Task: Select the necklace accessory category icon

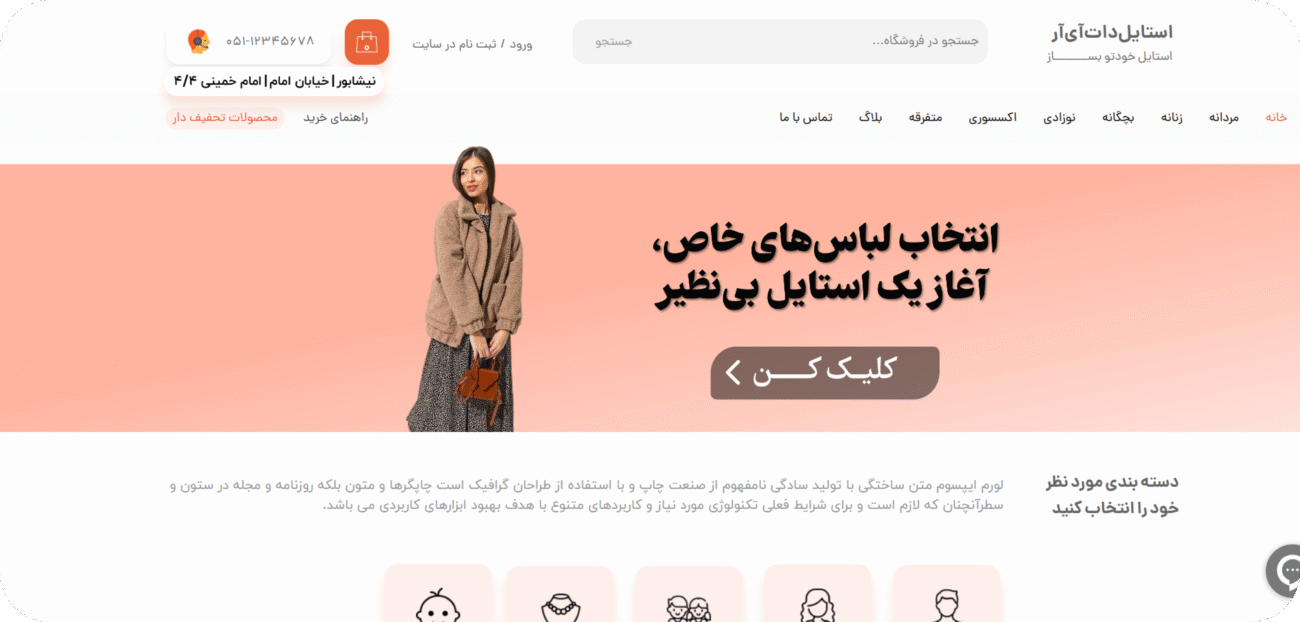Action: coord(560,607)
